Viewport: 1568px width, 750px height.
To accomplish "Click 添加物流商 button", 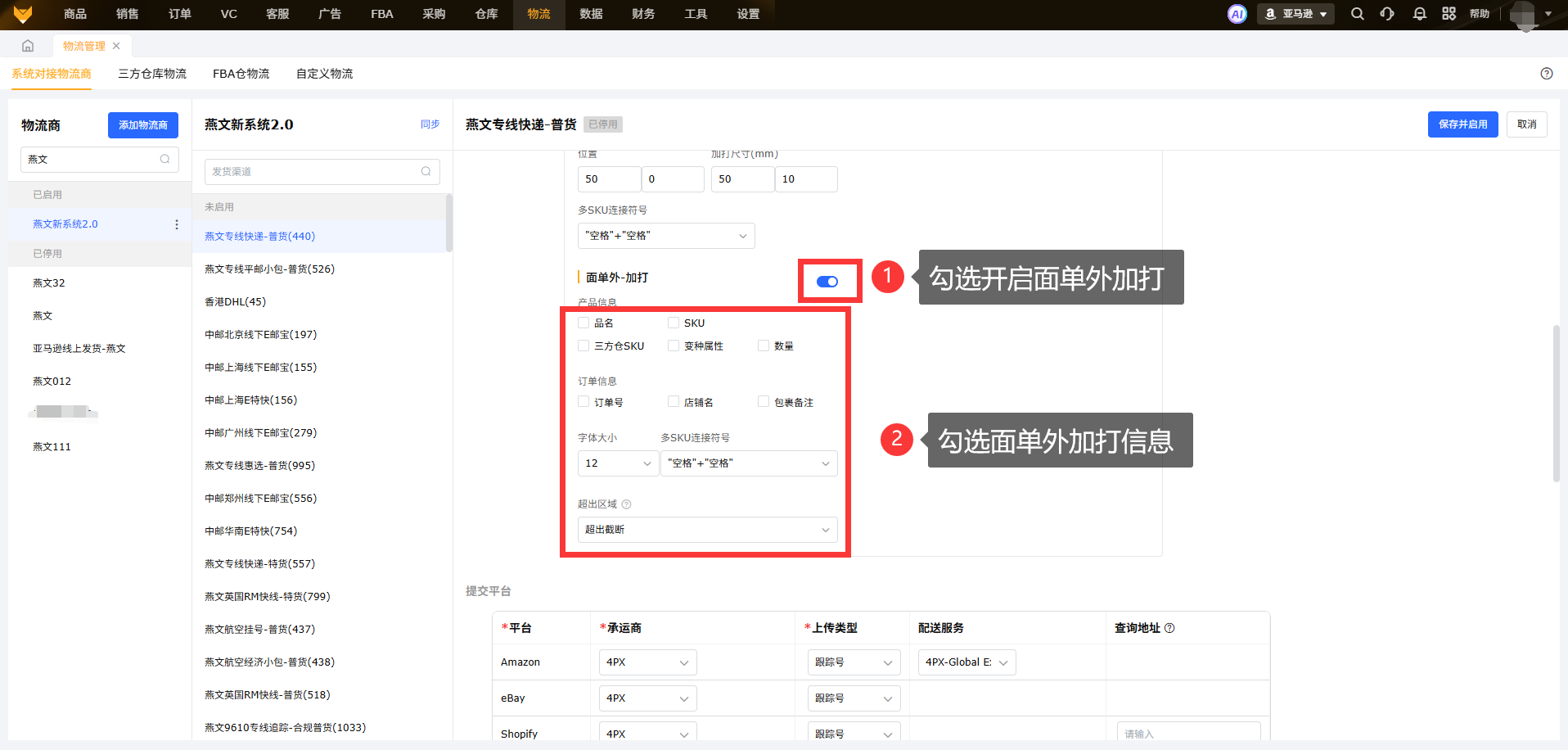I will click(x=142, y=125).
